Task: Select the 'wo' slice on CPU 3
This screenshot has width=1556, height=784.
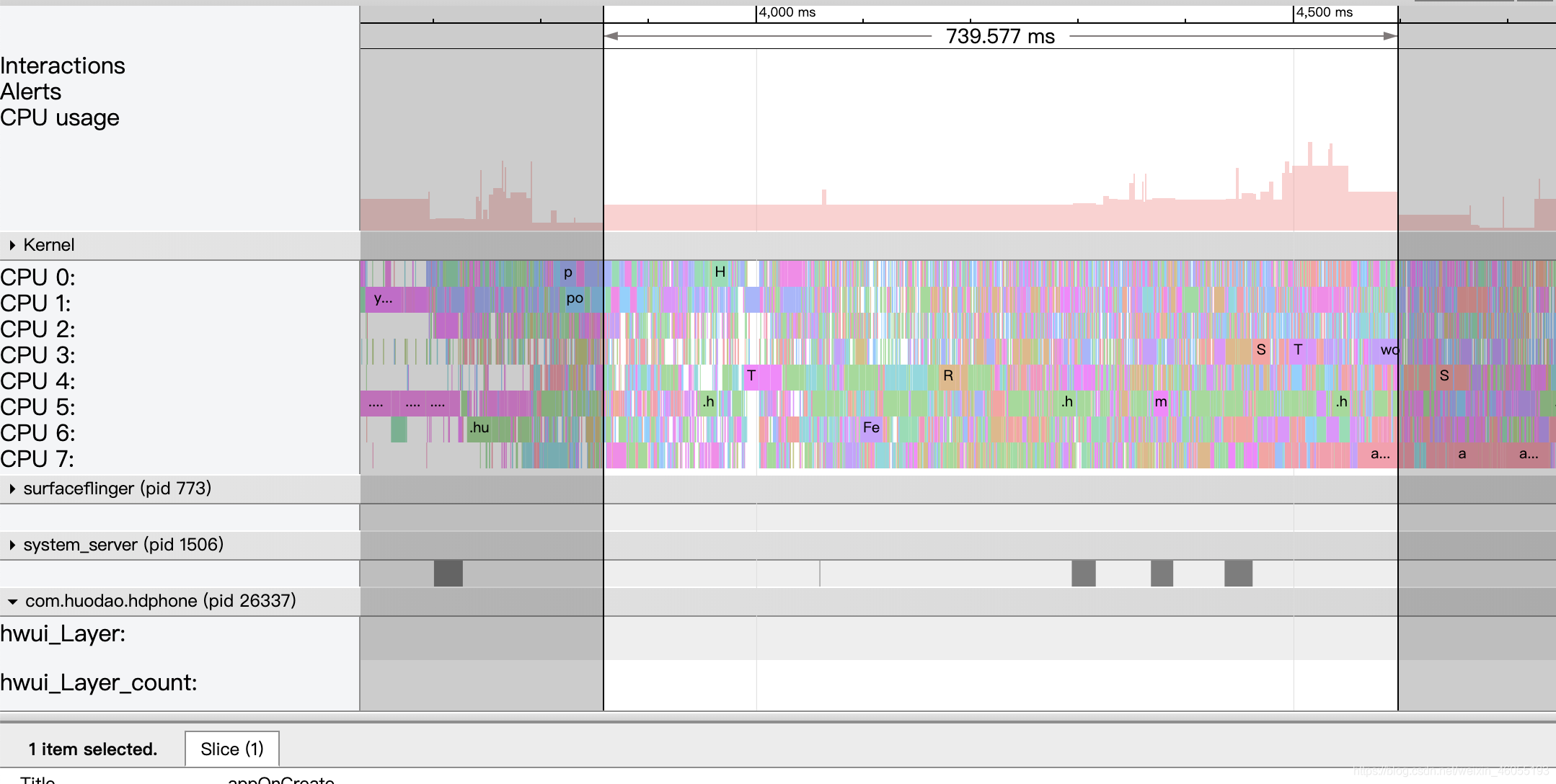Action: click(x=1387, y=350)
